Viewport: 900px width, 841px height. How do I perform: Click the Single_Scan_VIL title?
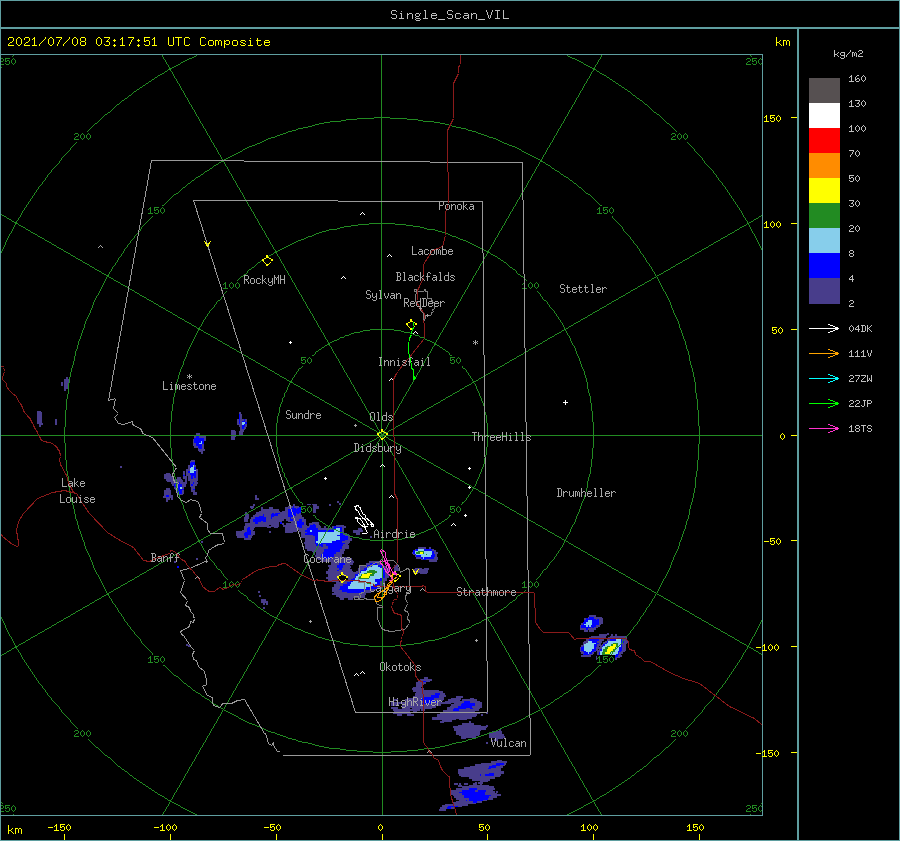pyautogui.click(x=449, y=15)
